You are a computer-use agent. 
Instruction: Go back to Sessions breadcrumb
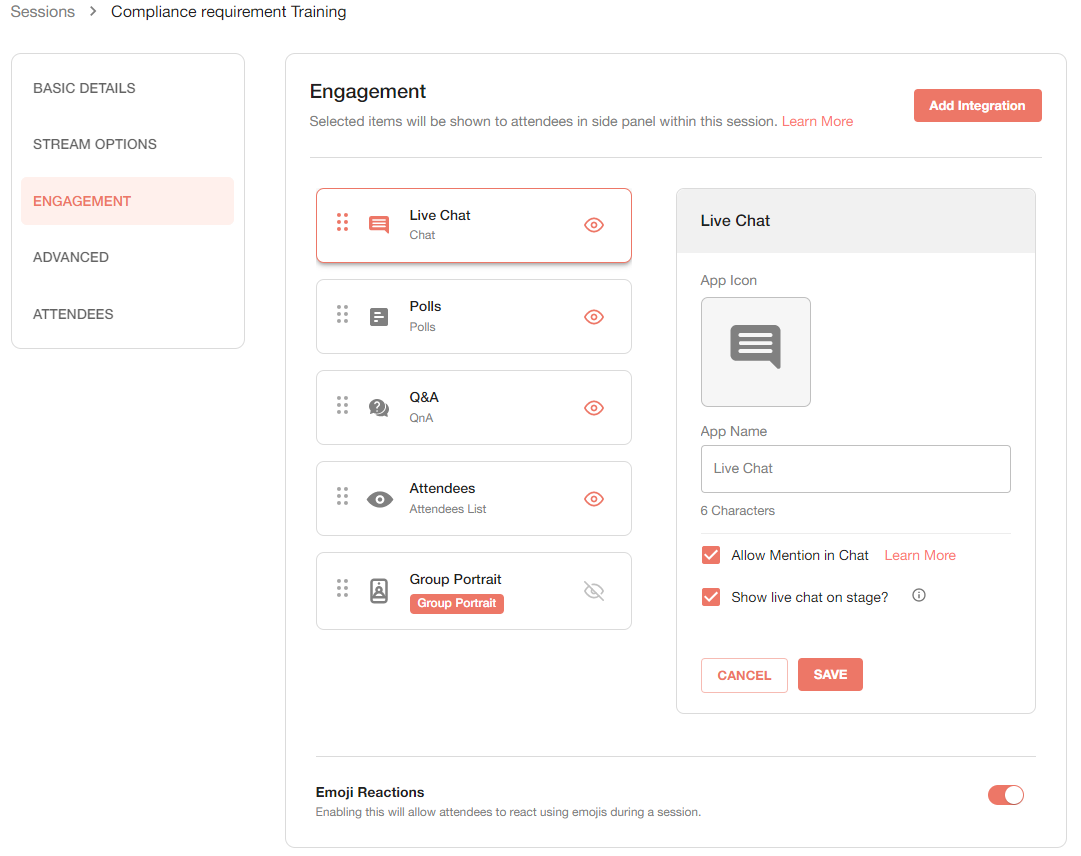pyautogui.click(x=43, y=12)
